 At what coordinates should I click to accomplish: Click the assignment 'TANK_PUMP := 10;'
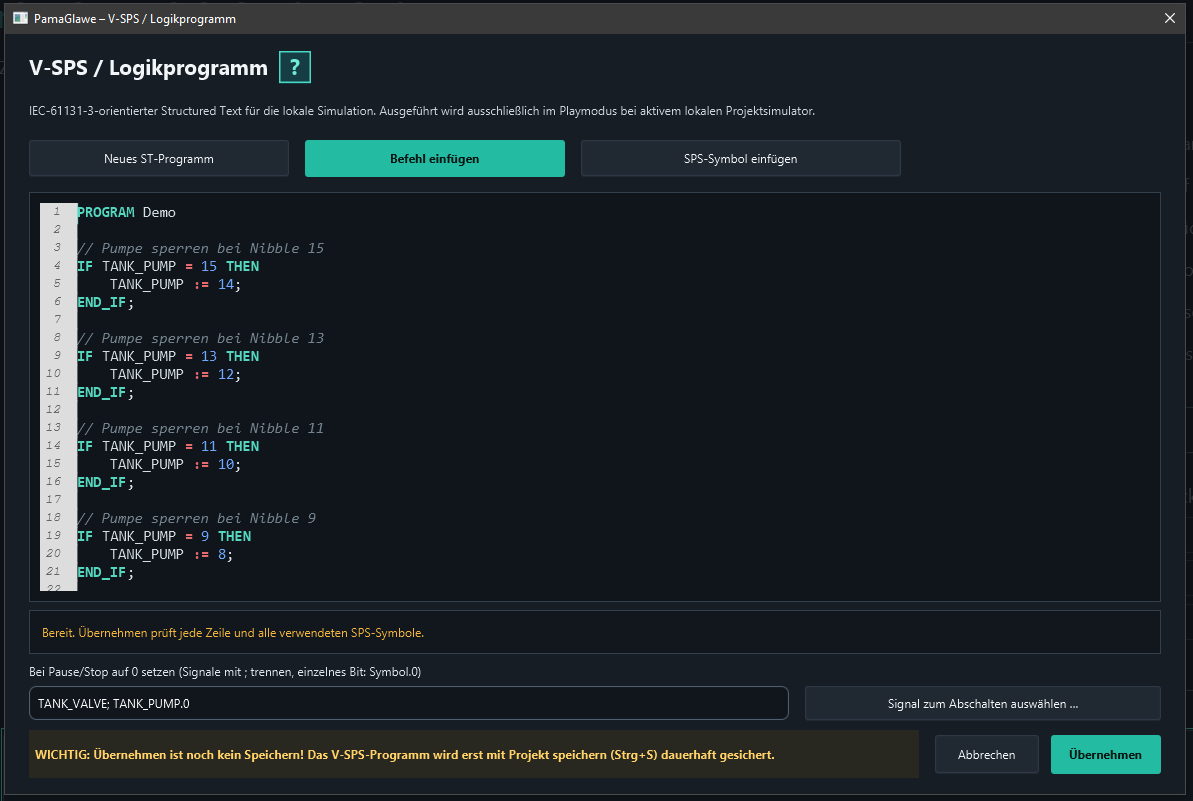(x=175, y=464)
